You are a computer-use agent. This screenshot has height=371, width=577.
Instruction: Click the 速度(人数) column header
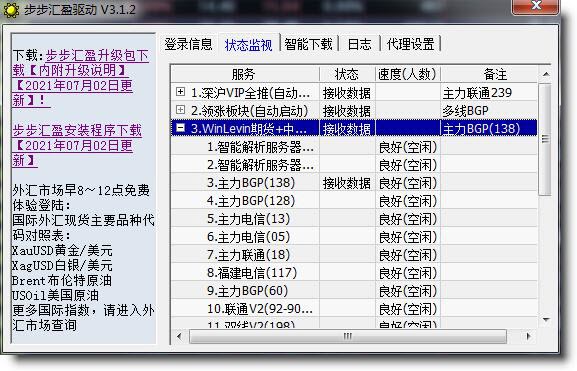(407, 74)
